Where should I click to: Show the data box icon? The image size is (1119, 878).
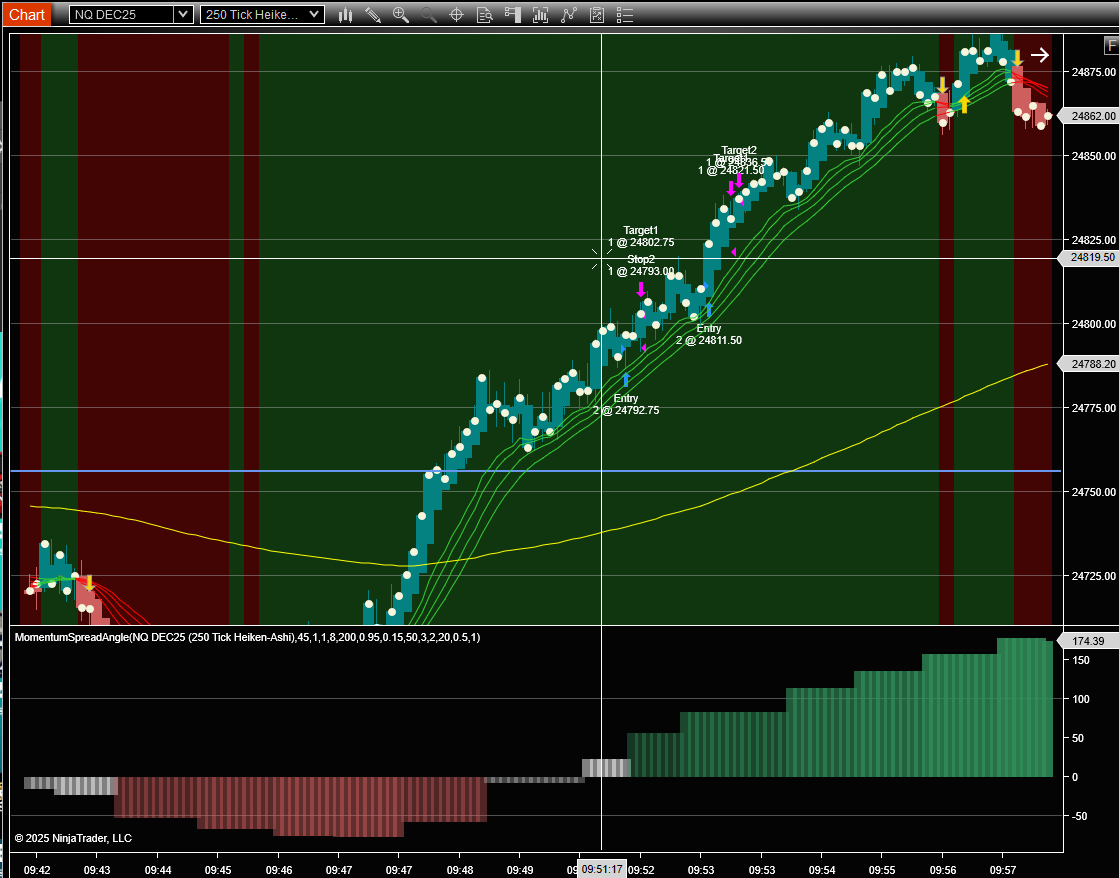(x=485, y=15)
